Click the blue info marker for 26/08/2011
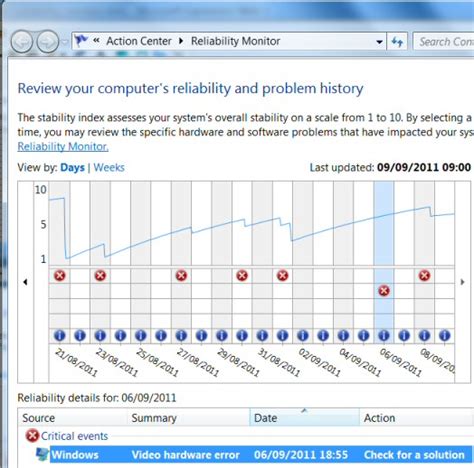Image resolution: width=474 pixels, height=468 pixels. pyautogui.click(x=161, y=335)
